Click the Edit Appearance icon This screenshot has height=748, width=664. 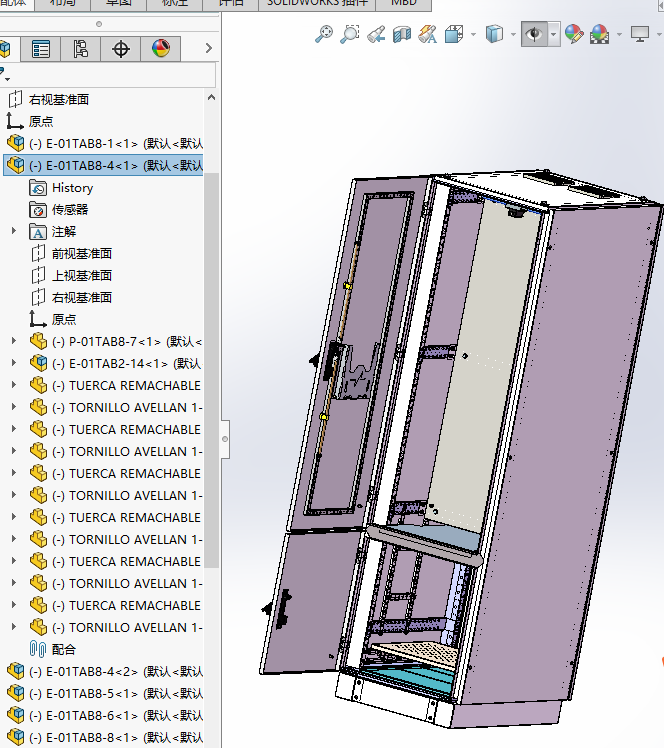(x=574, y=34)
